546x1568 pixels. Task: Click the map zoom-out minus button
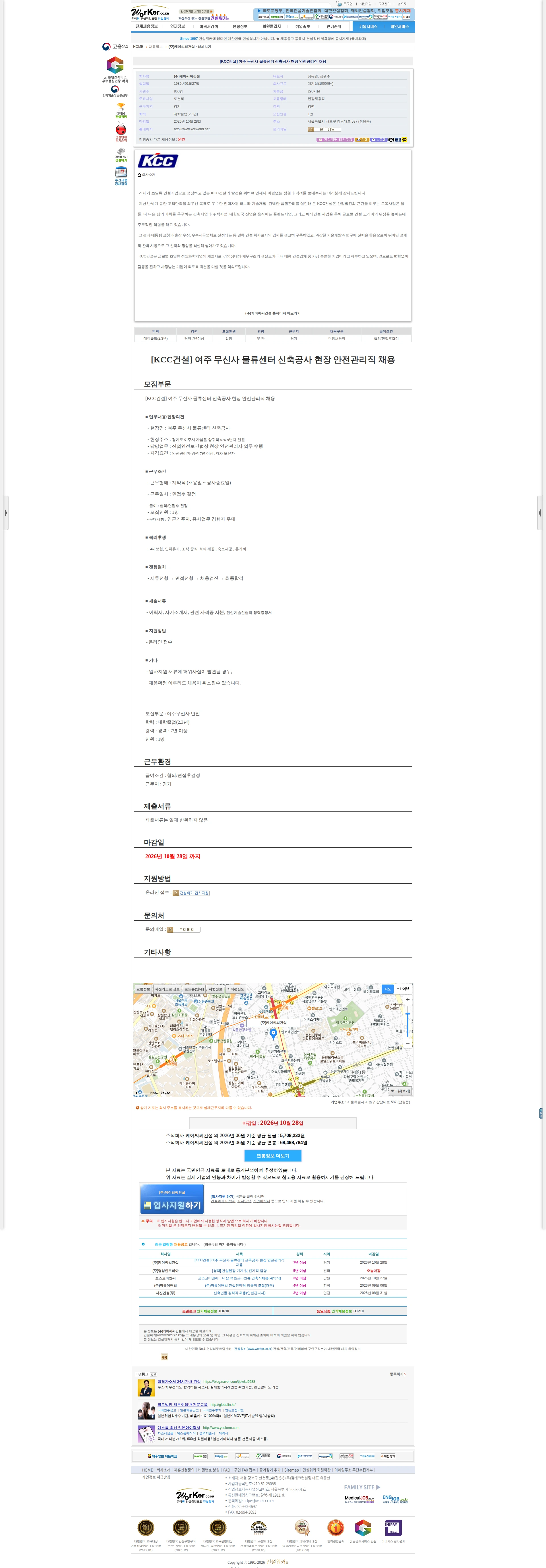407,1043
